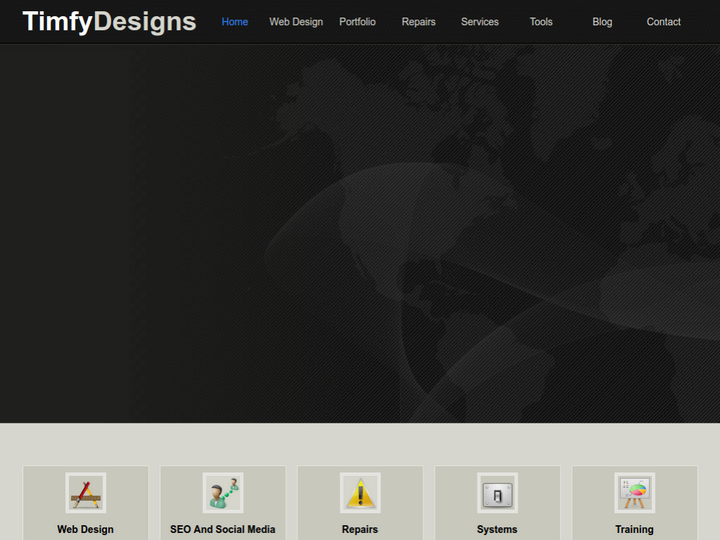Click the SEO And Social Media people icon
This screenshot has height=540, width=720.
coord(223,493)
